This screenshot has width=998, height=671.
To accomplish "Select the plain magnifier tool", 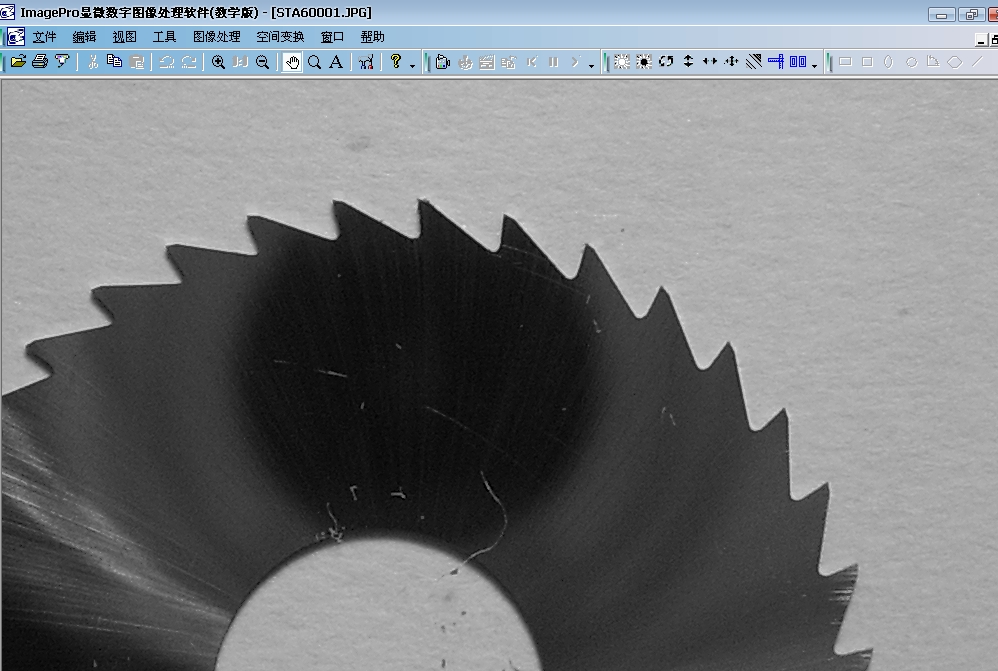I will 314,62.
